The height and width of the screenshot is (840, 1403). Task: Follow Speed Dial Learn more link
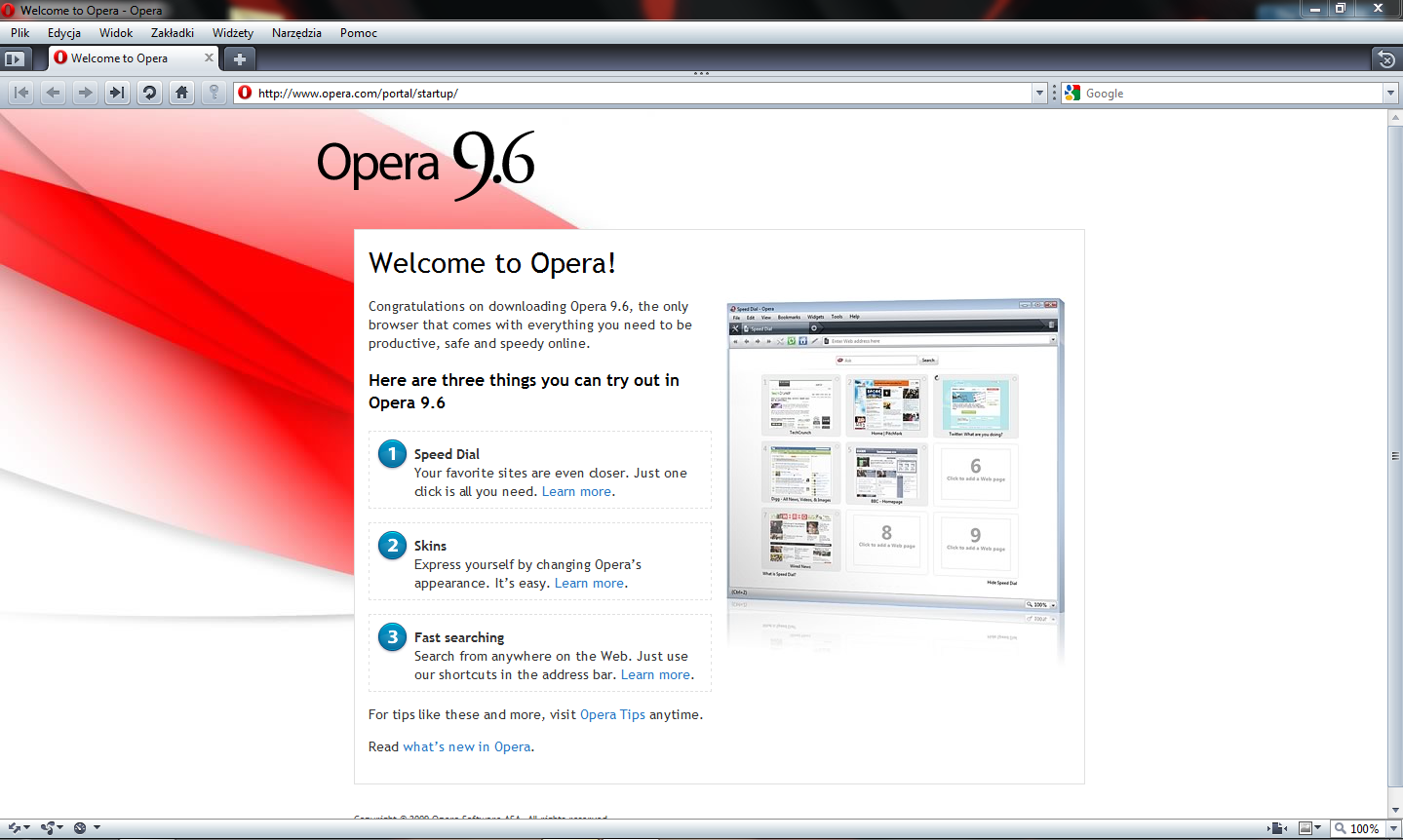pos(576,491)
